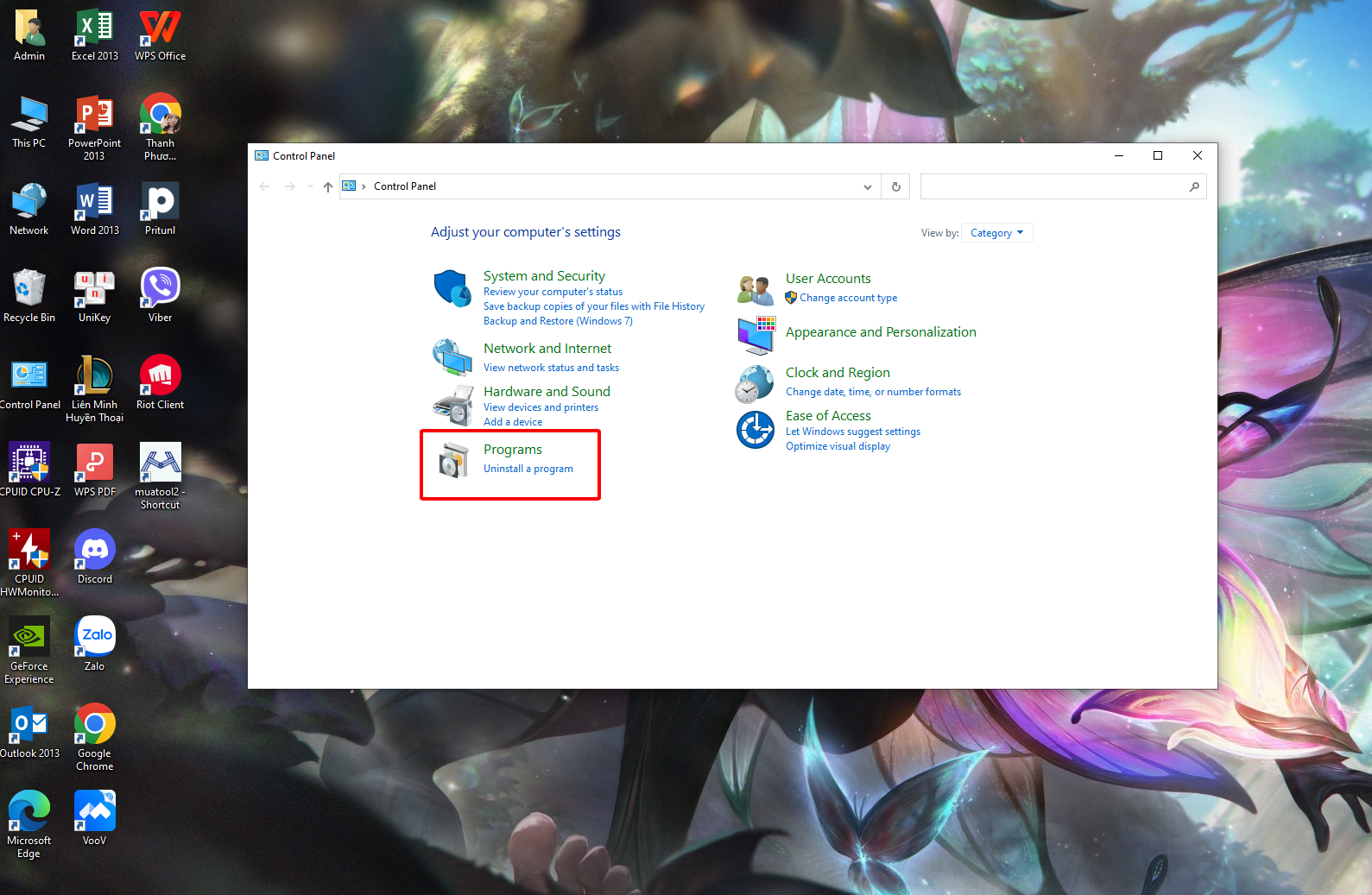The image size is (1372, 895).
Task: Select the Riot Client desktop icon
Action: [160, 383]
